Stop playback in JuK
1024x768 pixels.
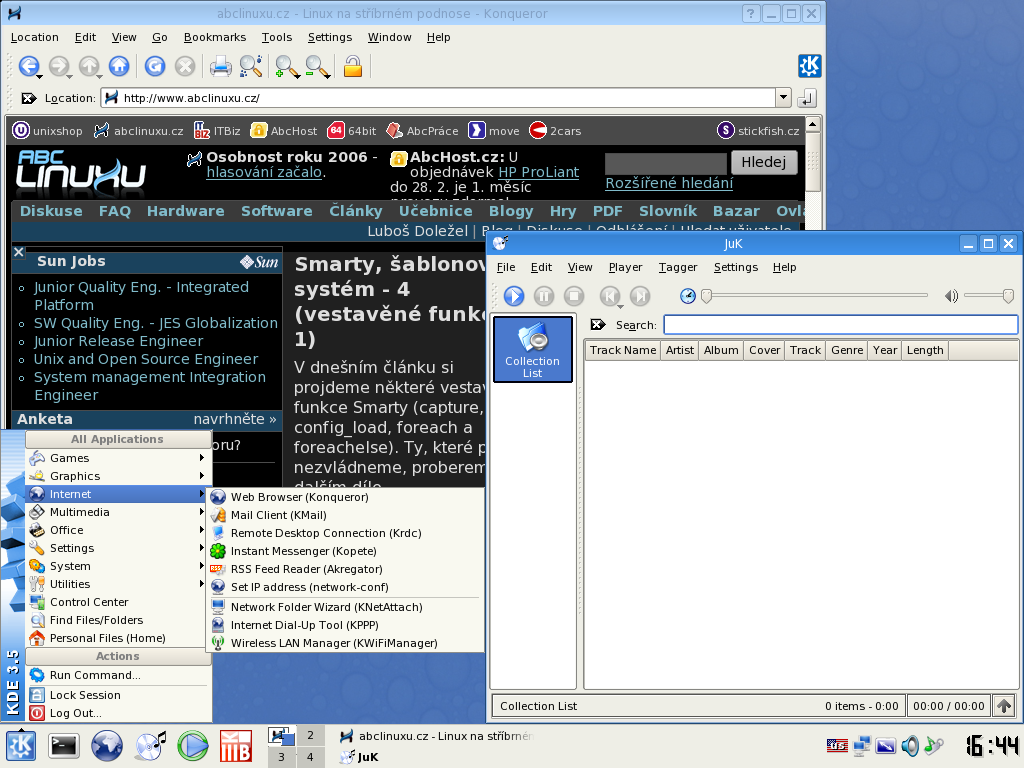click(574, 296)
